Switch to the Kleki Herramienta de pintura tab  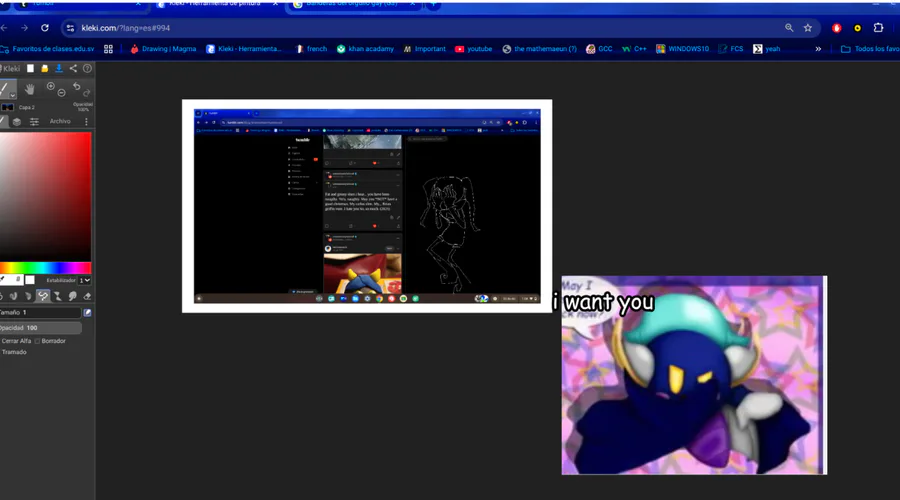tap(215, 4)
